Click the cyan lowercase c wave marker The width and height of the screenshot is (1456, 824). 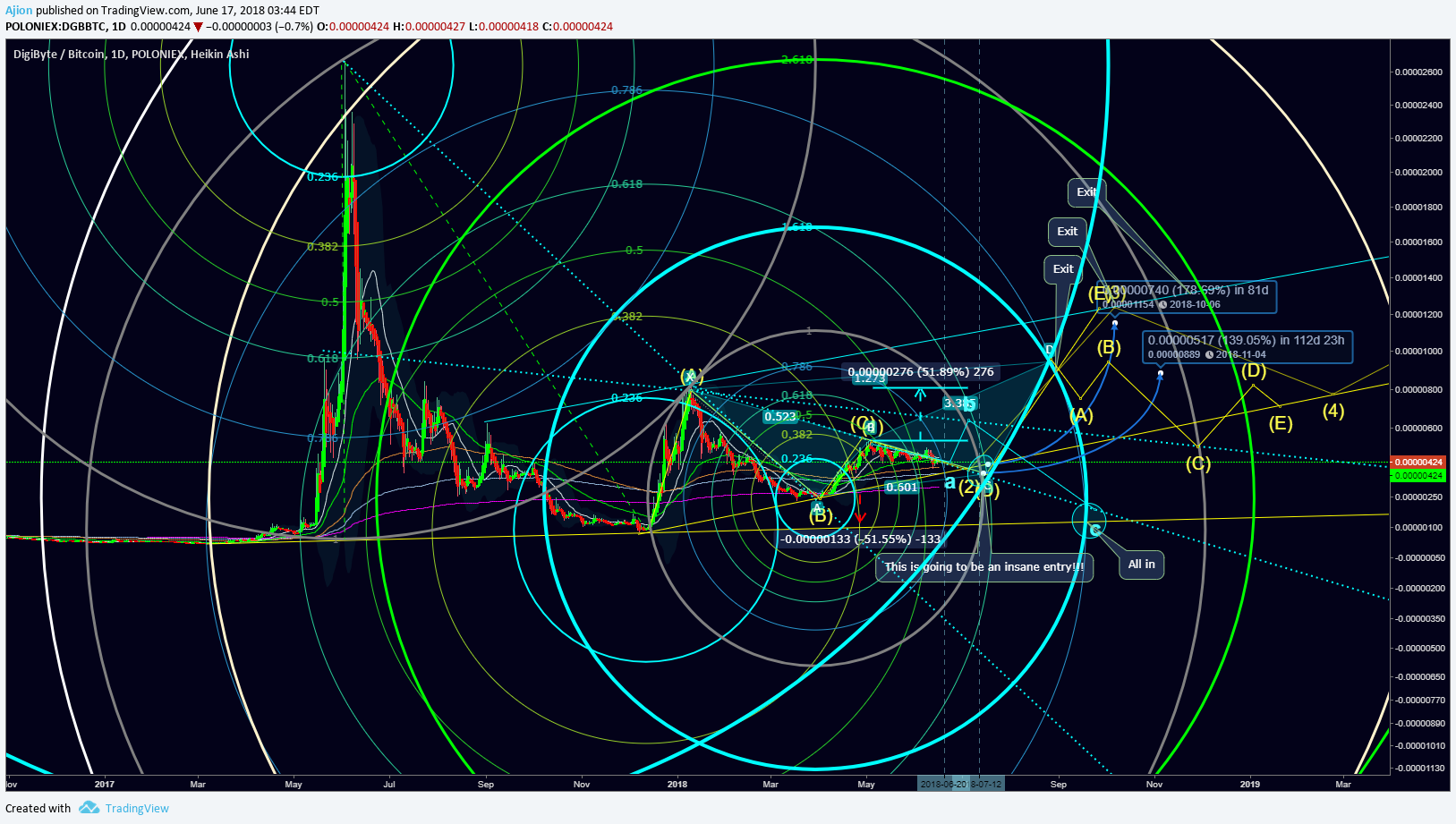1094,530
